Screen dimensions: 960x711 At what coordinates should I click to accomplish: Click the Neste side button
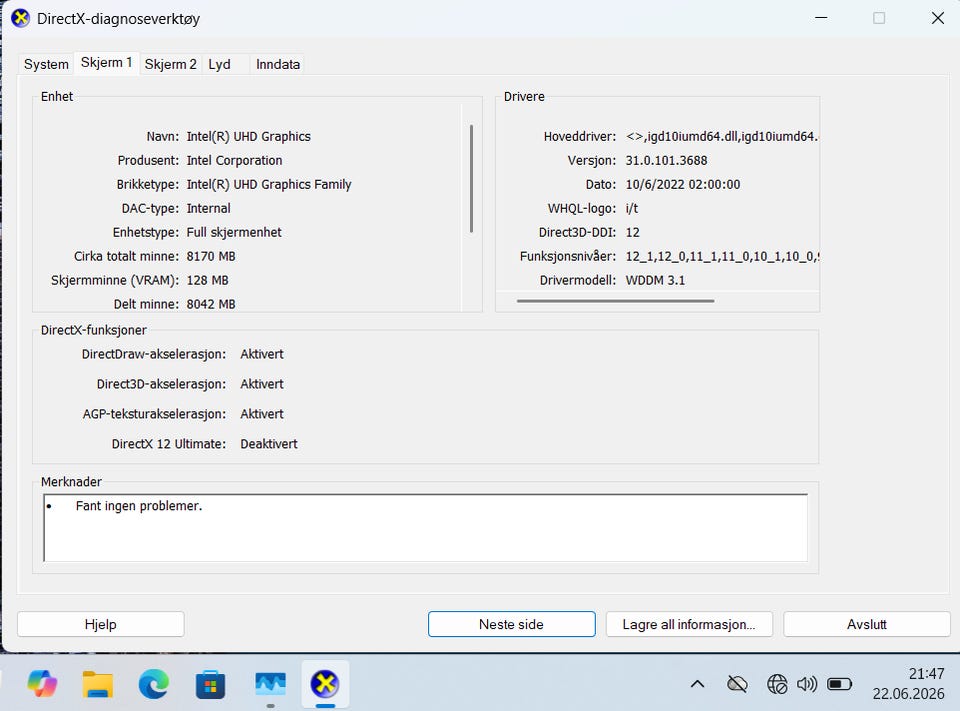511,624
